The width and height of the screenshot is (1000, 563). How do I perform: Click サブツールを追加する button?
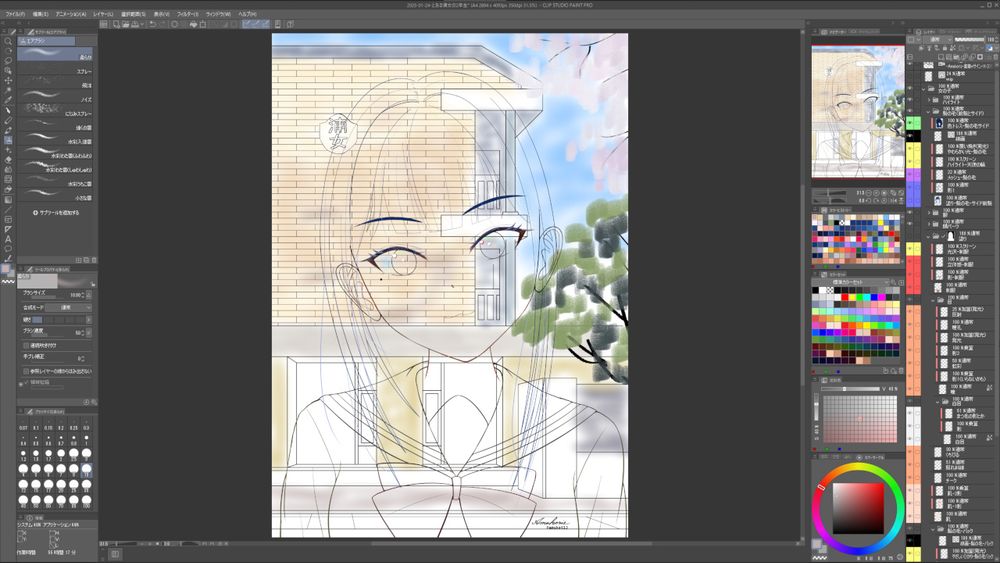point(56,212)
